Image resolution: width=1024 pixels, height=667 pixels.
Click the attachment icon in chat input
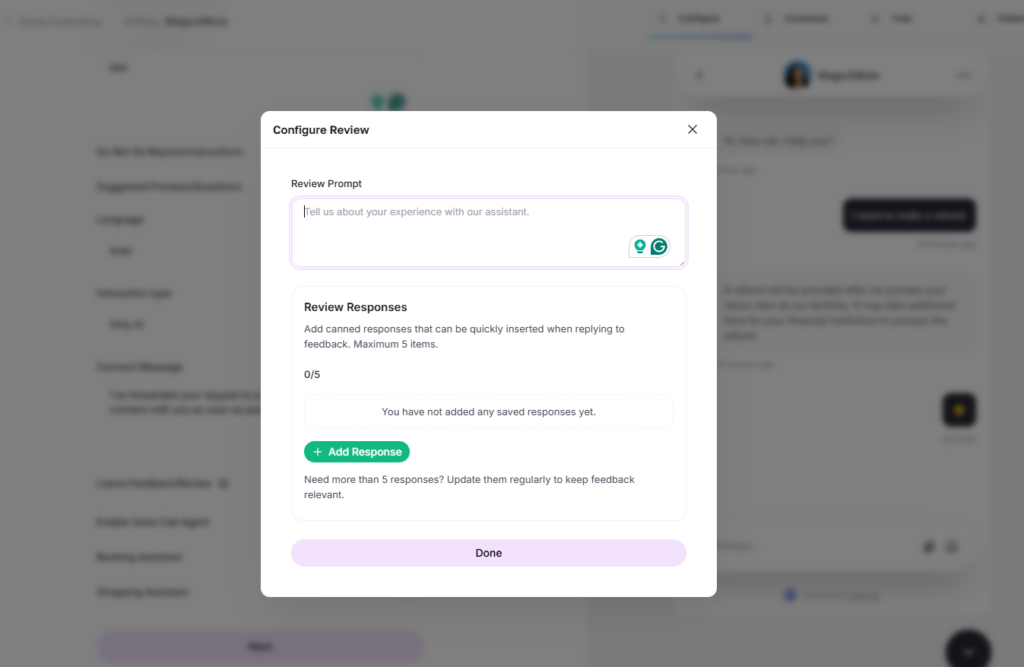point(929,546)
